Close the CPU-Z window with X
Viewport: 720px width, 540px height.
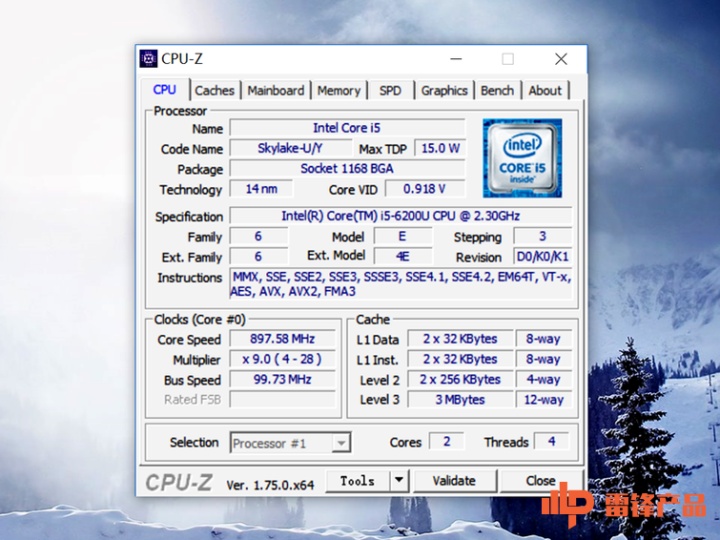(x=561, y=59)
